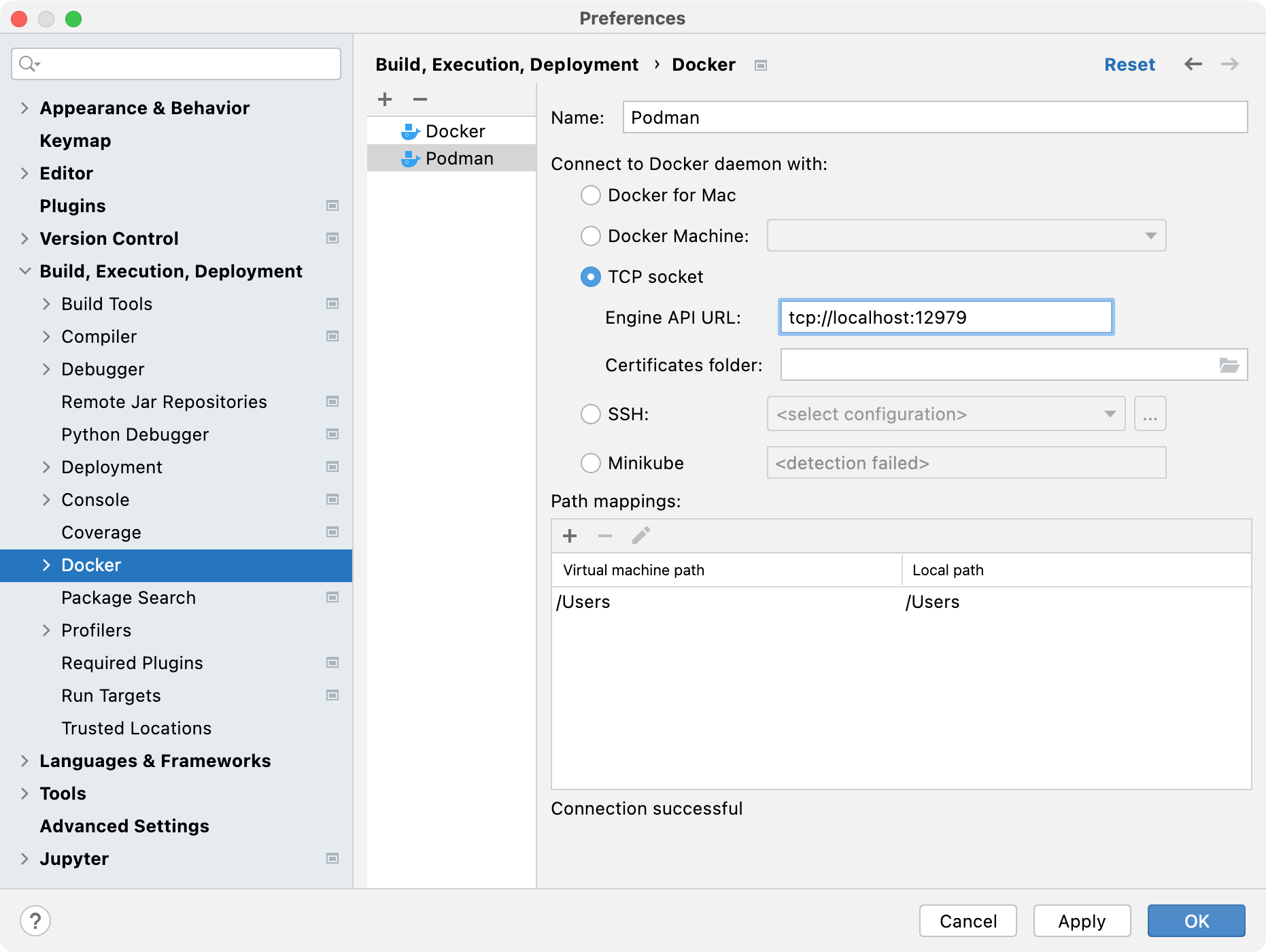The height and width of the screenshot is (952, 1266).
Task: Click the search magnifier in the settings sidebar
Action: pyautogui.click(x=27, y=63)
